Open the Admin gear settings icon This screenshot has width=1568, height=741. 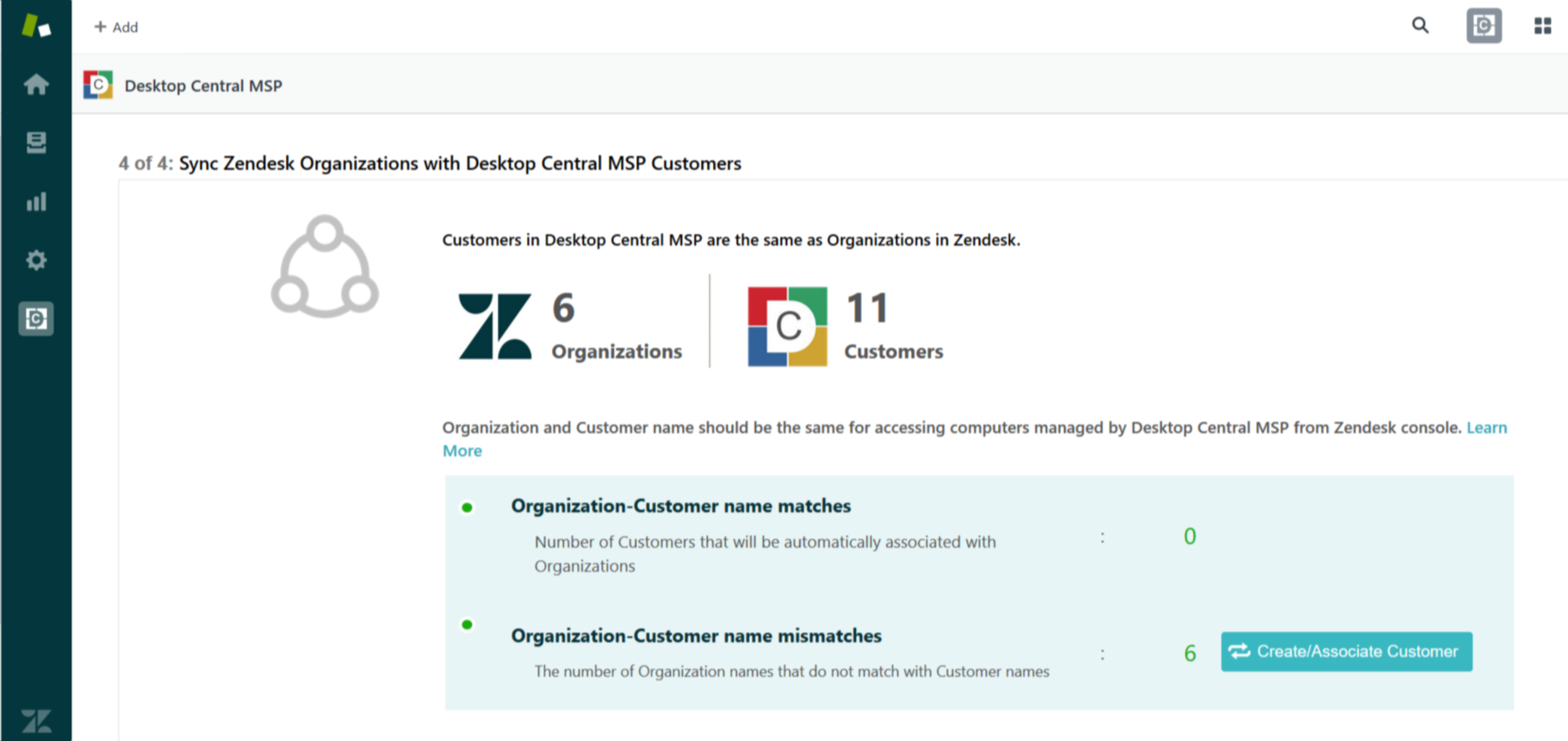pos(36,260)
